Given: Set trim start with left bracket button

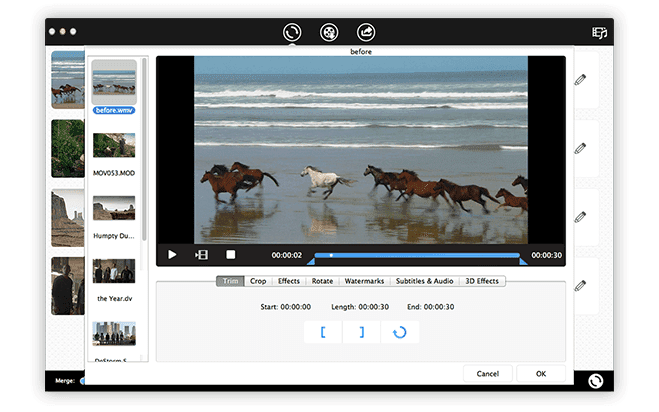Looking at the screenshot, I should click(x=323, y=332).
